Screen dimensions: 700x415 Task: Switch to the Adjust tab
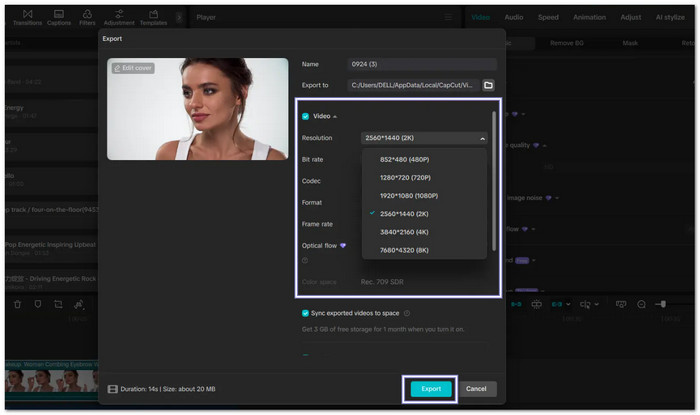tap(631, 17)
